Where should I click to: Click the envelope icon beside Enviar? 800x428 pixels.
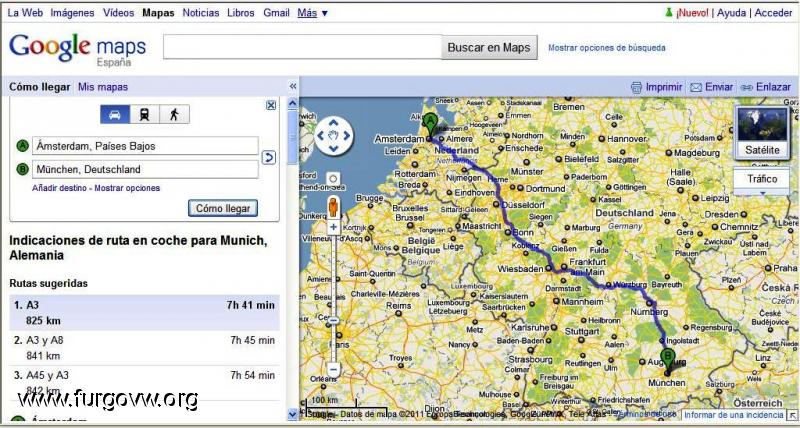696,87
